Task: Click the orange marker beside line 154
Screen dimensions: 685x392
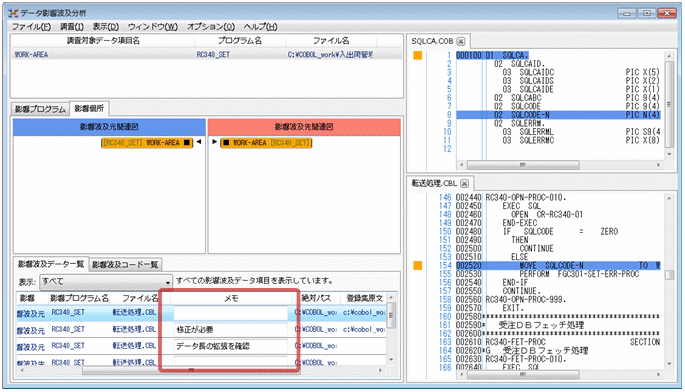Action: click(418, 265)
